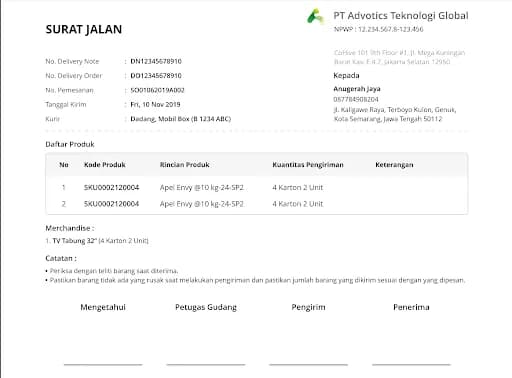This screenshot has width=512, height=378.
Task: Click the No column header
Action: pyautogui.click(x=64, y=165)
